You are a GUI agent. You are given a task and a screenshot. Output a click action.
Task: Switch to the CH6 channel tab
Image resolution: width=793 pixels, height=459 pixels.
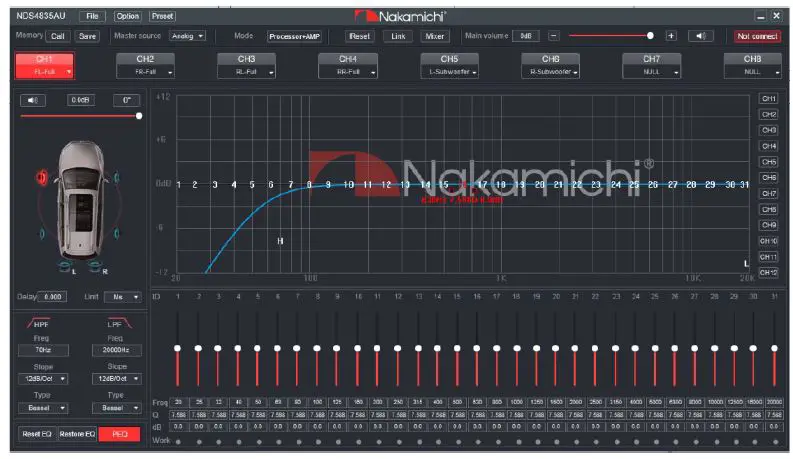click(x=551, y=59)
